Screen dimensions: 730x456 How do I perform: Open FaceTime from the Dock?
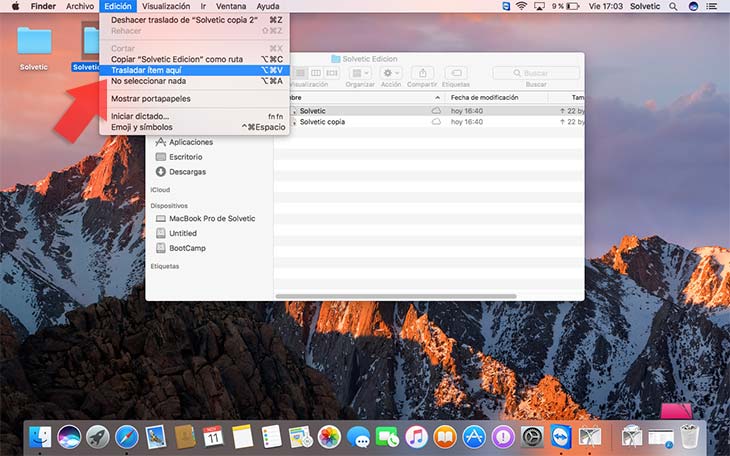tap(387, 437)
